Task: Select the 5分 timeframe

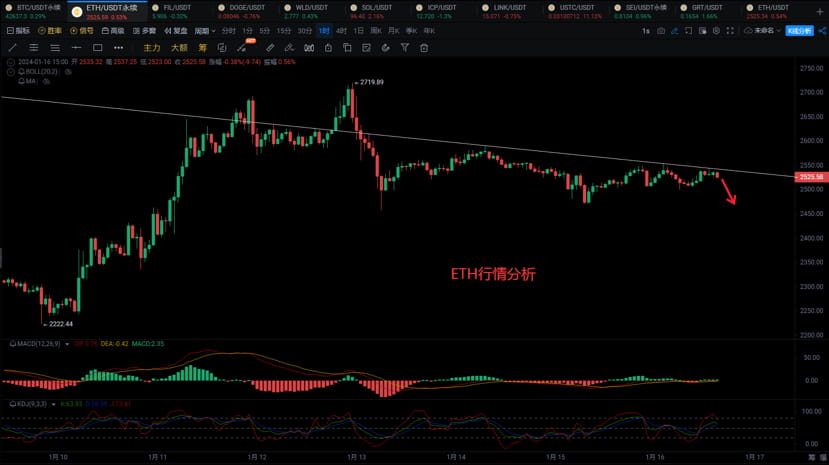Action: [x=264, y=31]
